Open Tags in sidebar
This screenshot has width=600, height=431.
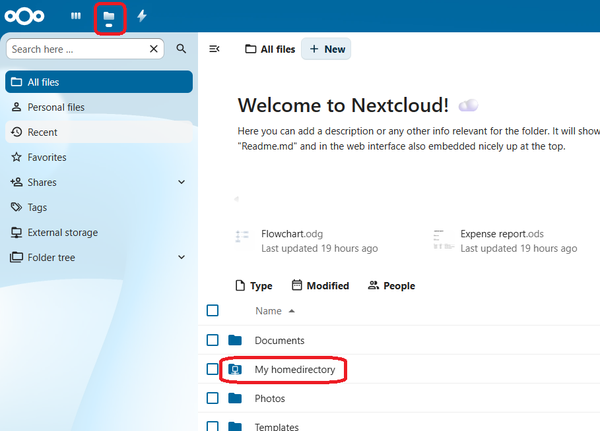(x=99, y=207)
